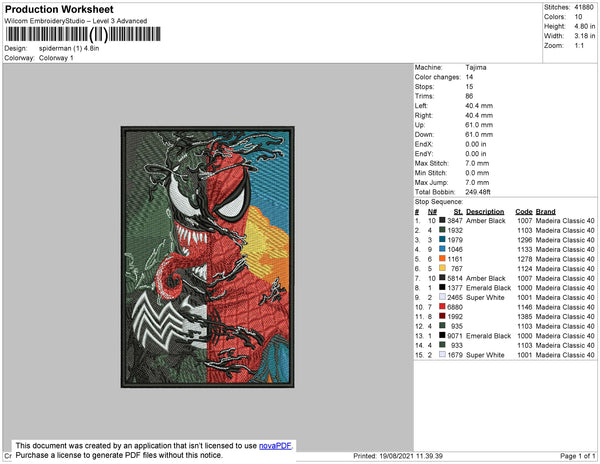Click the "Colorway 1" value
Image resolution: width=600 pixels, height=464 pixels.
tap(56, 58)
